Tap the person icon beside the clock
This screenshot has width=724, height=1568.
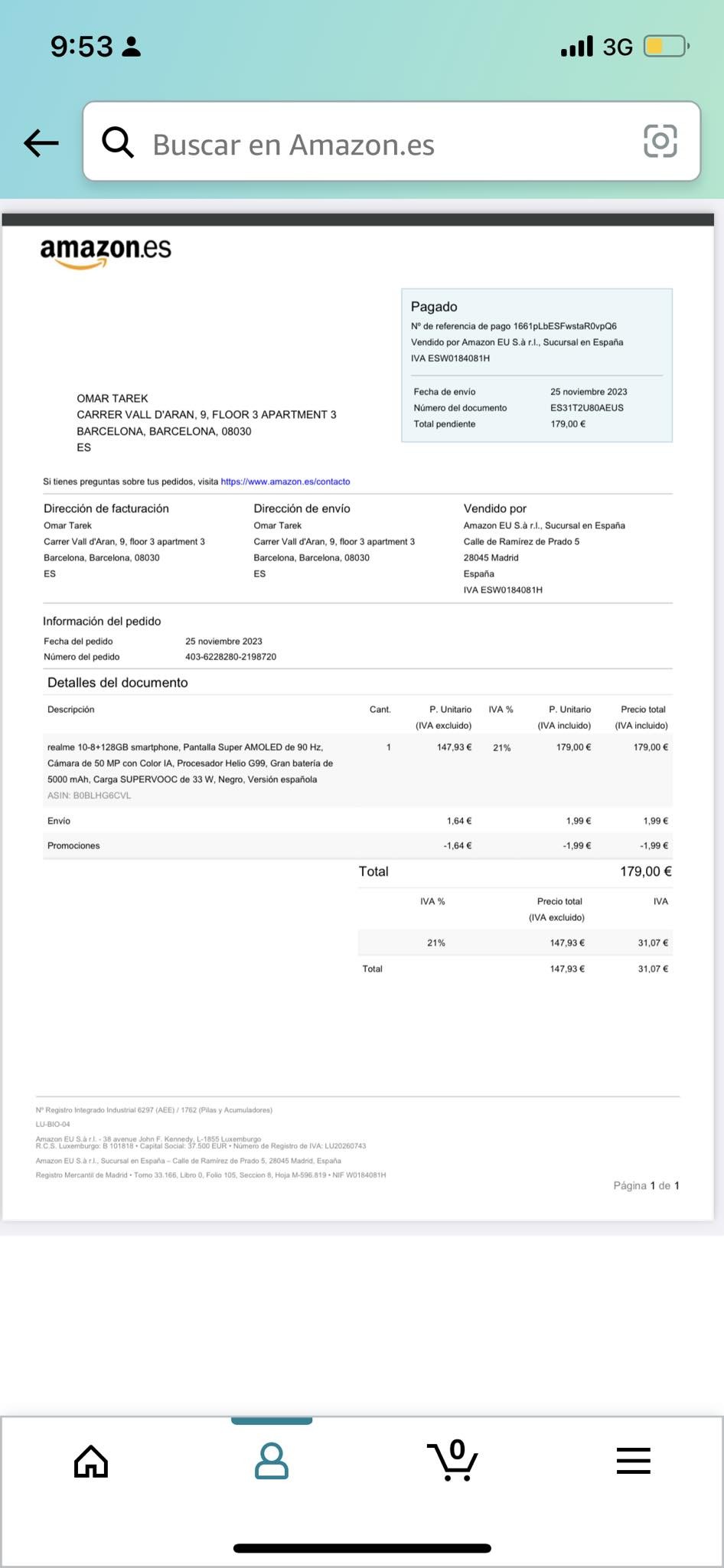(132, 47)
